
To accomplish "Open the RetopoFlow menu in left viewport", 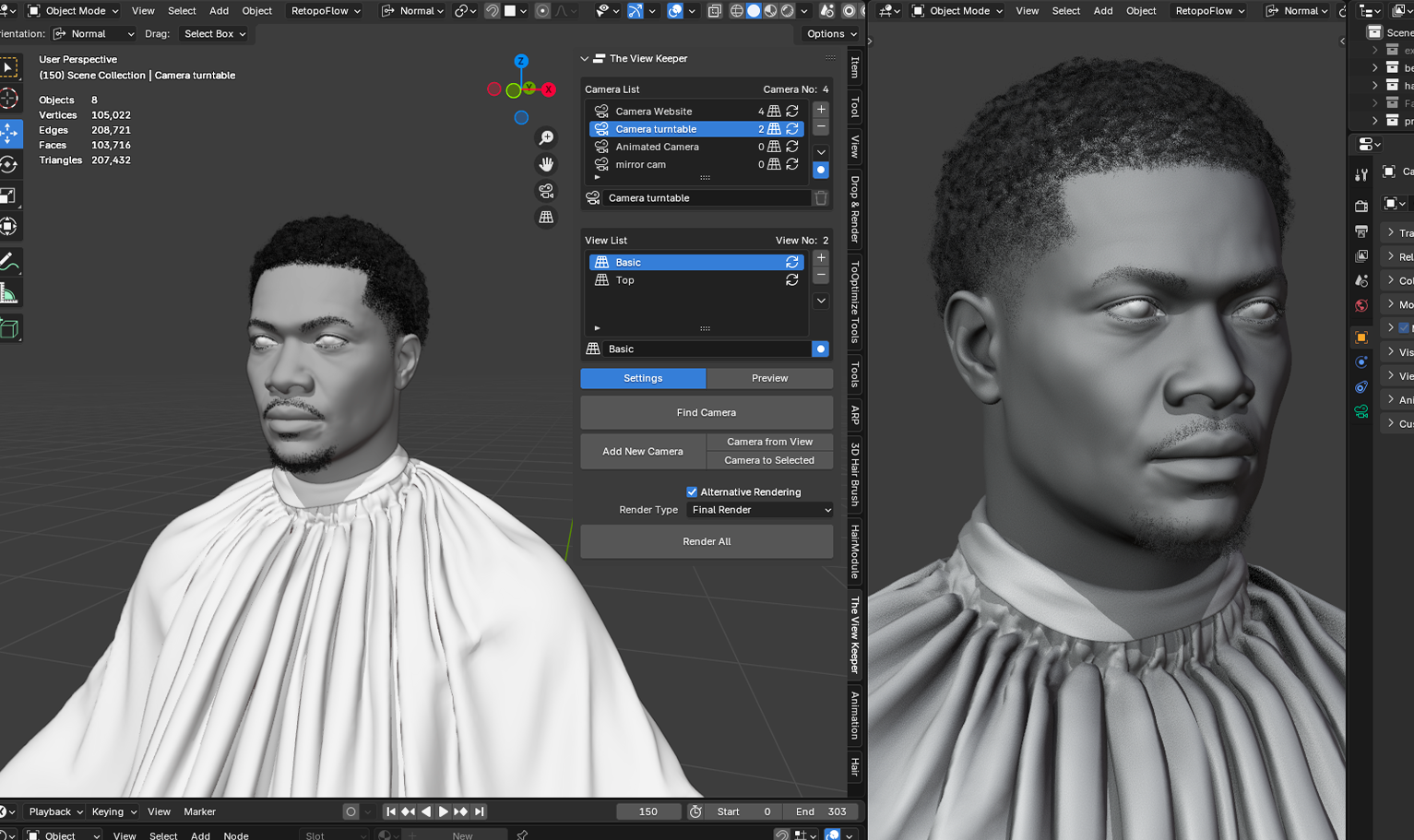I will tap(327, 11).
